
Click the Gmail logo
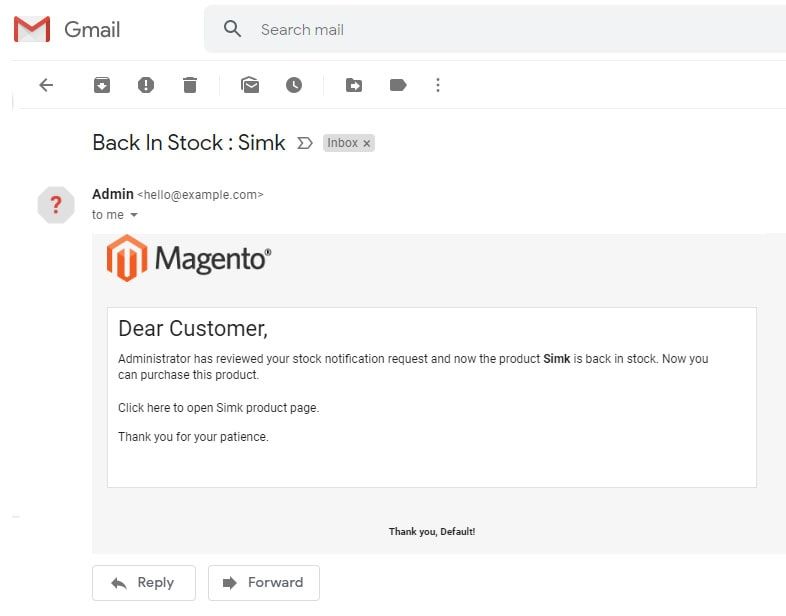pyautogui.click(x=67, y=30)
